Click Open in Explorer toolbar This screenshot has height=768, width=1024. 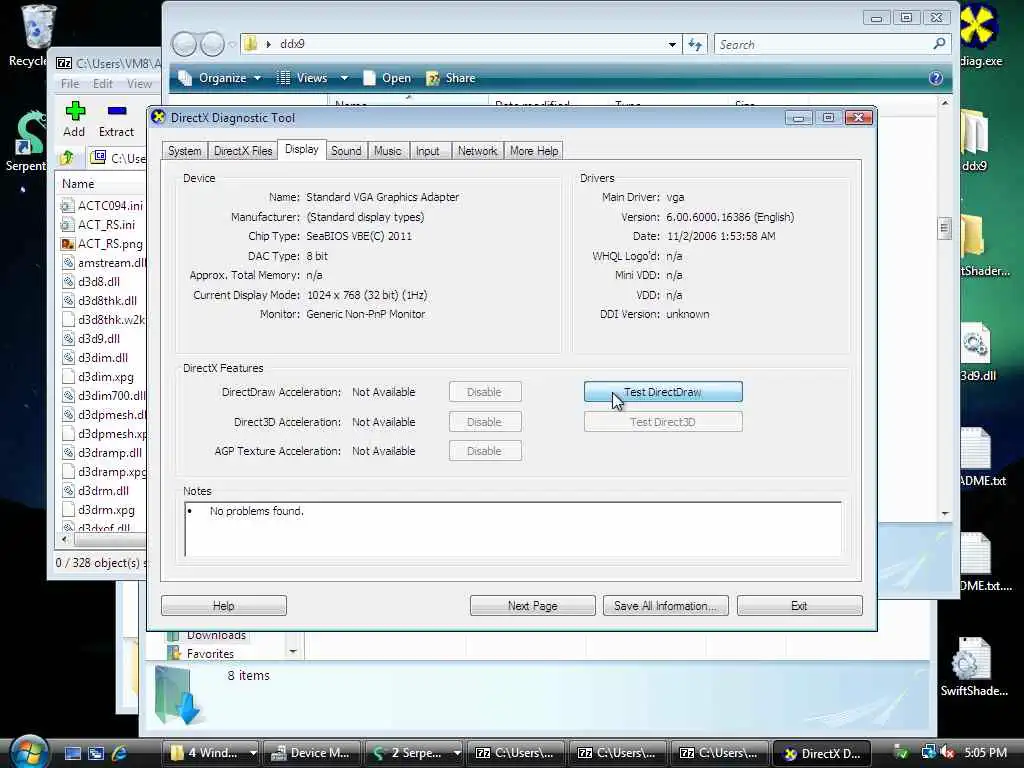click(387, 78)
